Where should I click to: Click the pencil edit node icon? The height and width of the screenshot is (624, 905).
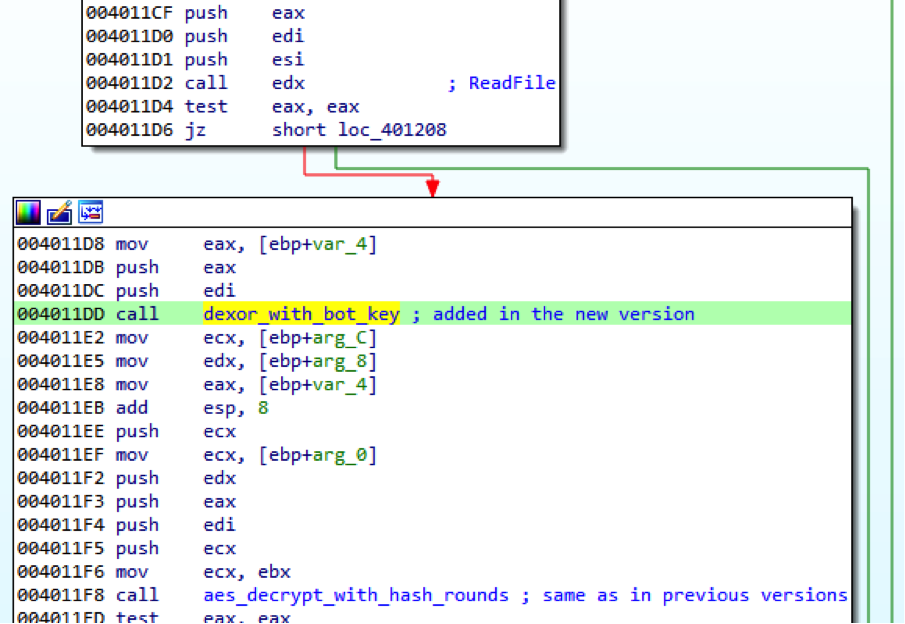(59, 212)
